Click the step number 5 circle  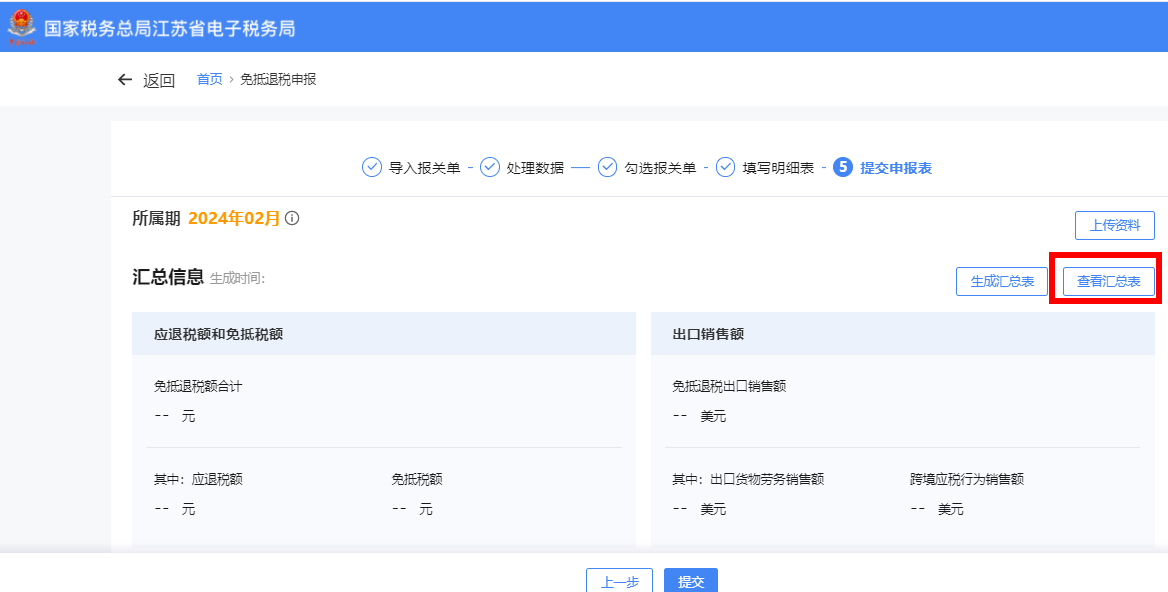842,167
